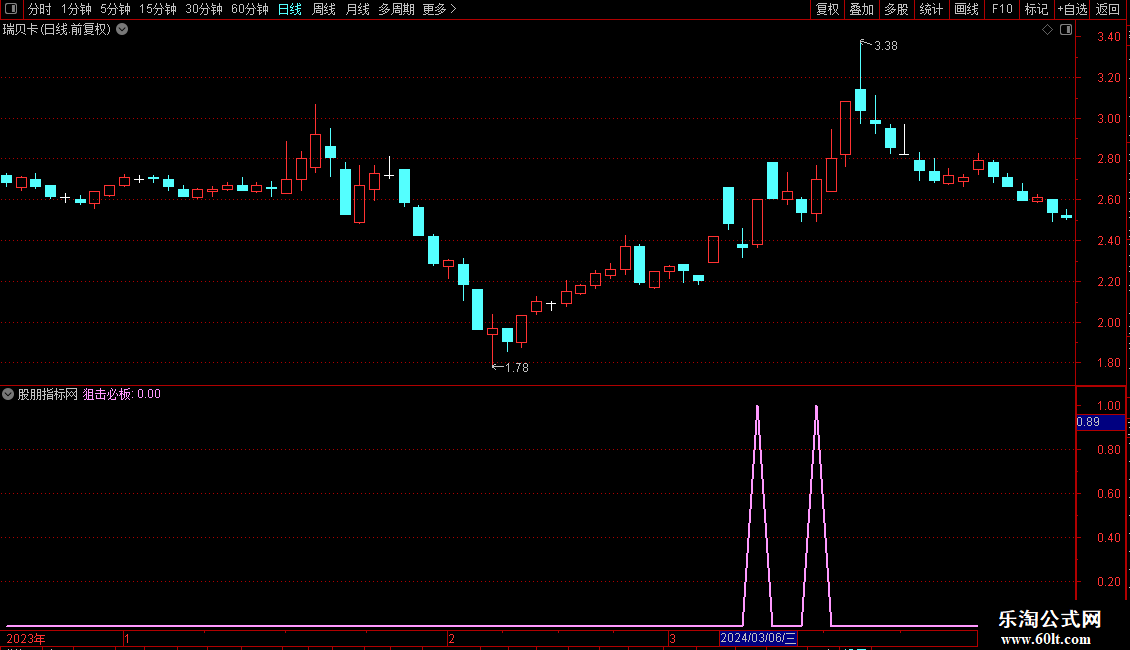
Task: Expand the 更多 periods menu
Action: coord(439,9)
